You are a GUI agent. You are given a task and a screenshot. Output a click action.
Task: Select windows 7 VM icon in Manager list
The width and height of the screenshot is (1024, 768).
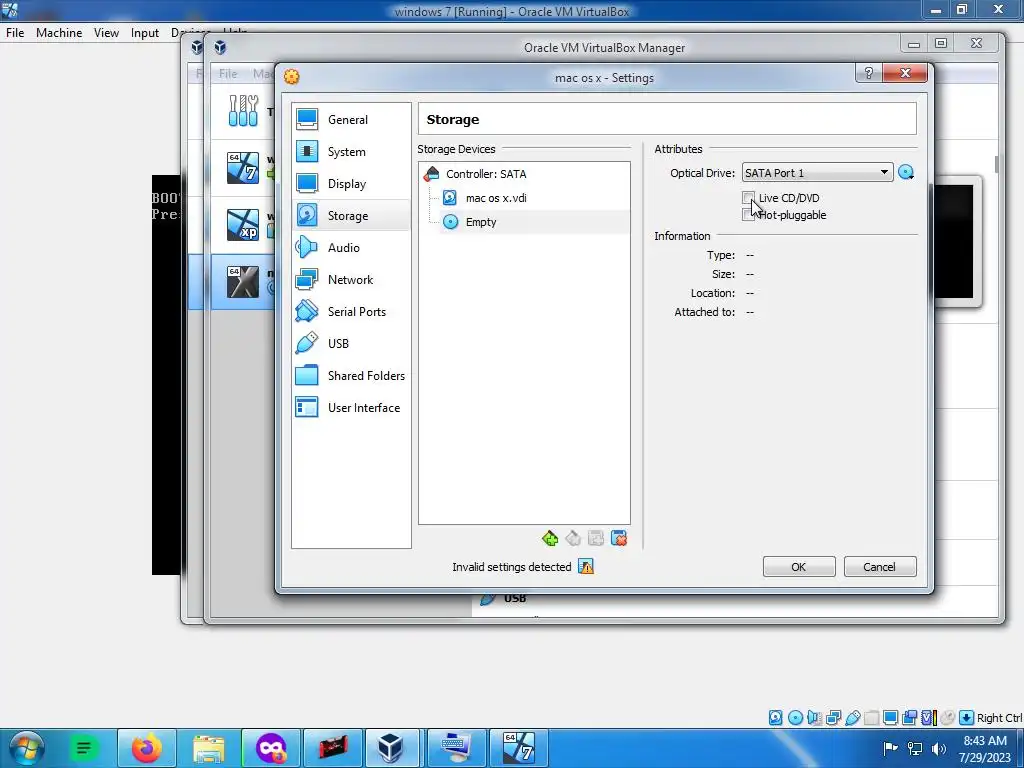click(x=243, y=168)
